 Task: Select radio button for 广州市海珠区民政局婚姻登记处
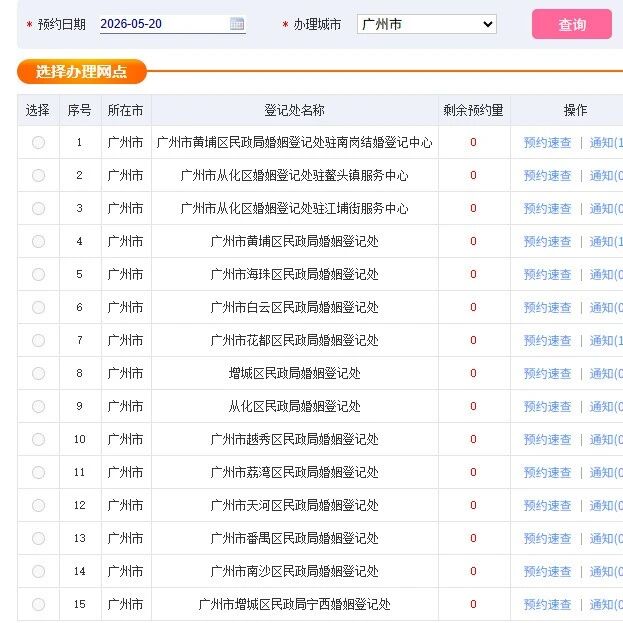click(39, 274)
